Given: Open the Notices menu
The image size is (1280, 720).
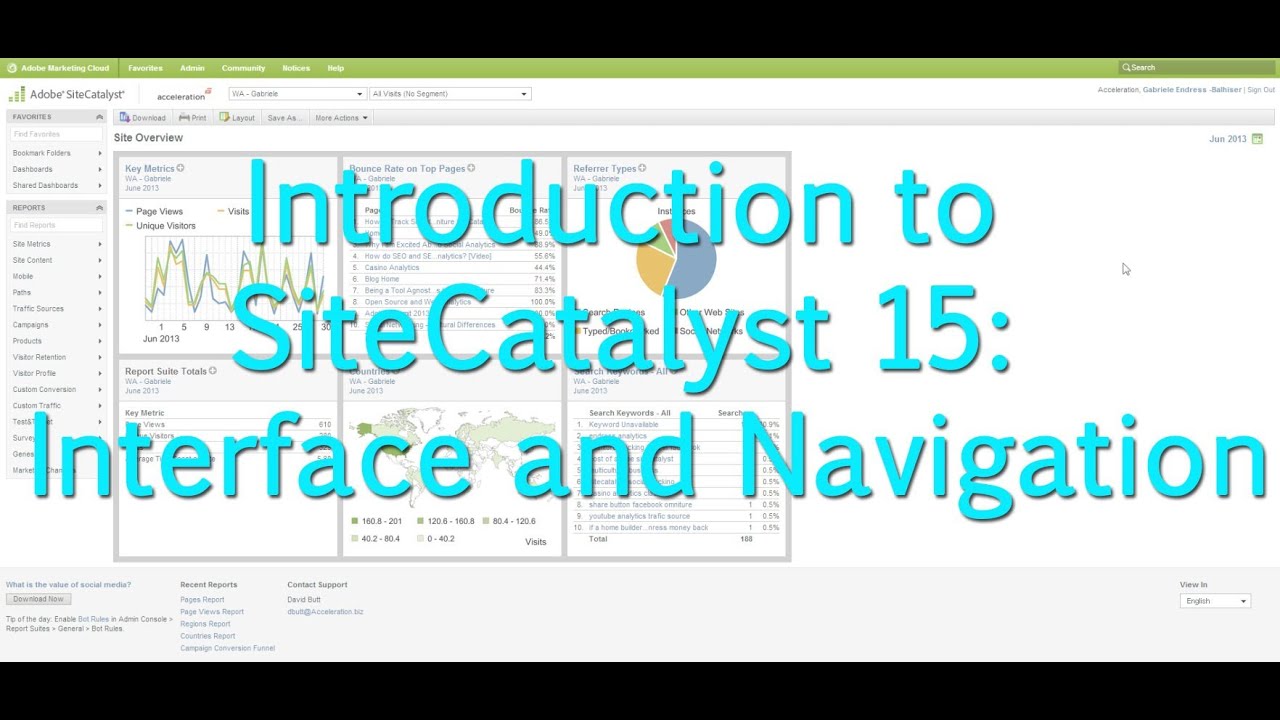Looking at the screenshot, I should 296,68.
